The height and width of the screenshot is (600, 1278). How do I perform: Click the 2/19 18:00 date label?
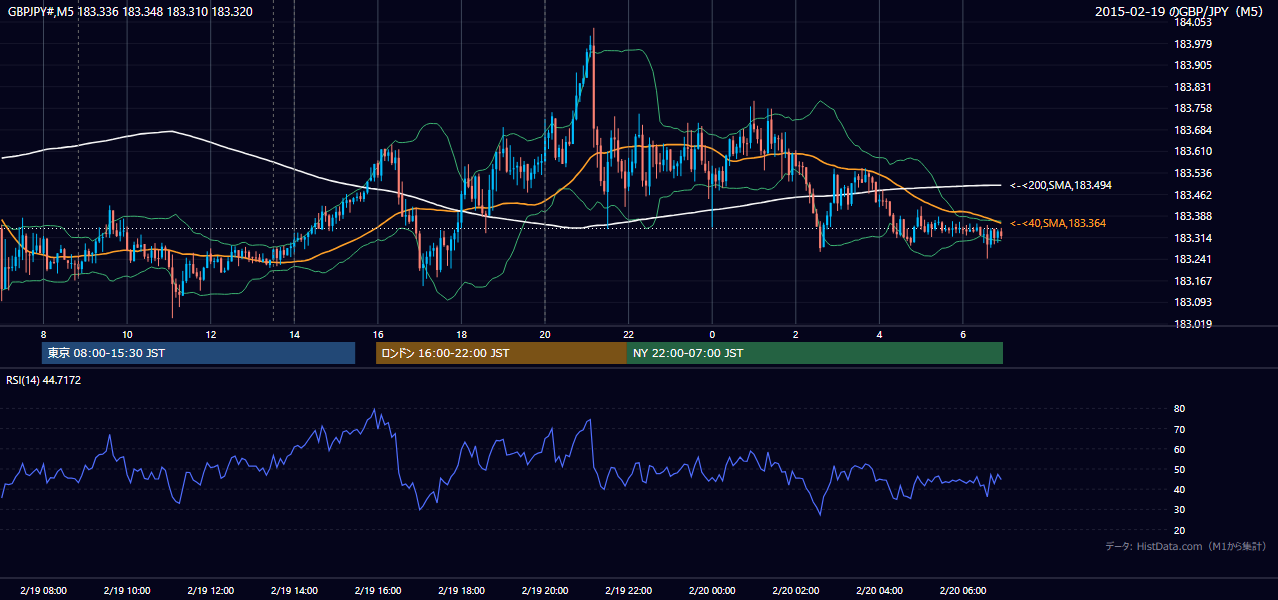point(461,590)
